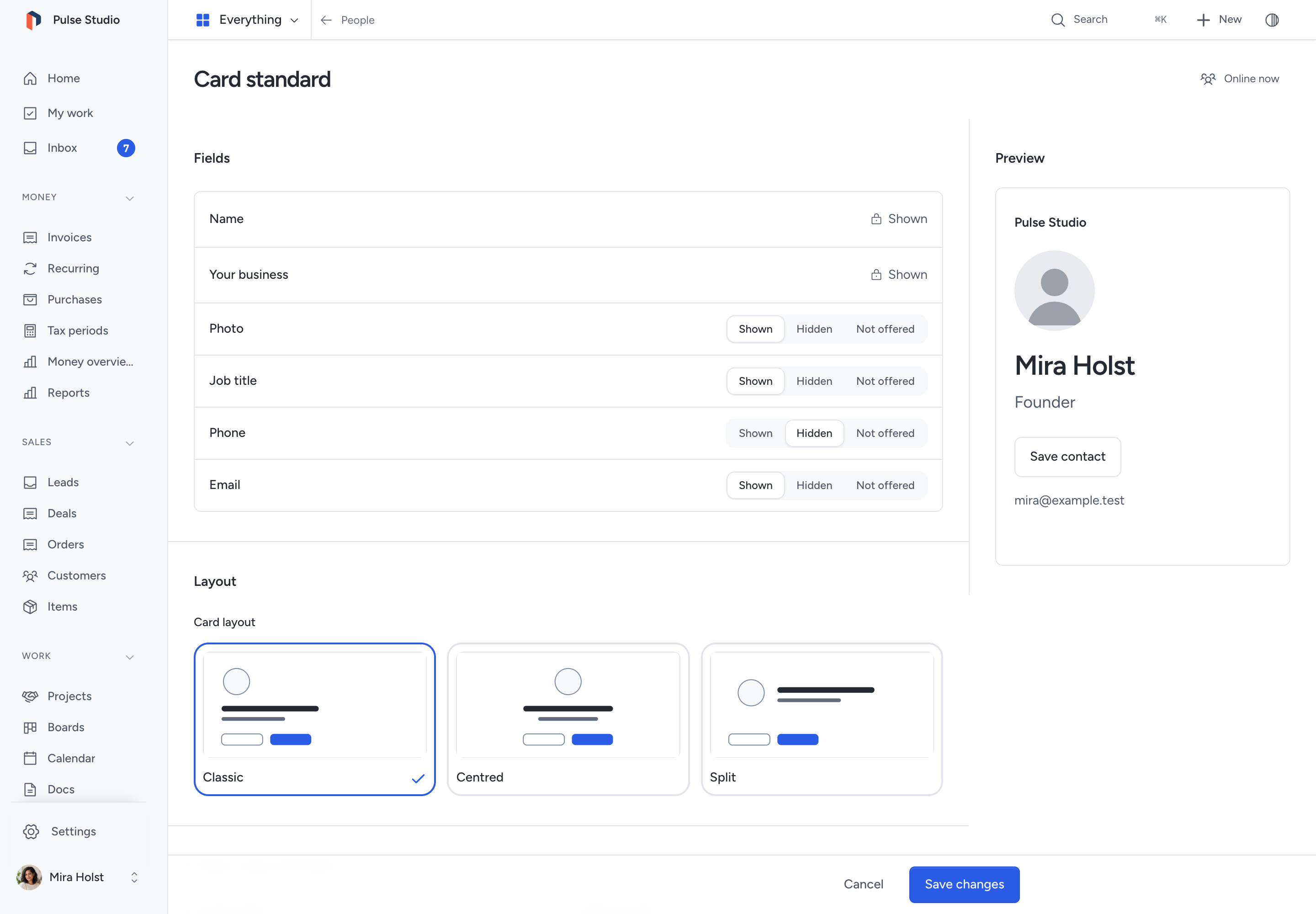
Task: Click the Cancel button
Action: click(x=863, y=885)
